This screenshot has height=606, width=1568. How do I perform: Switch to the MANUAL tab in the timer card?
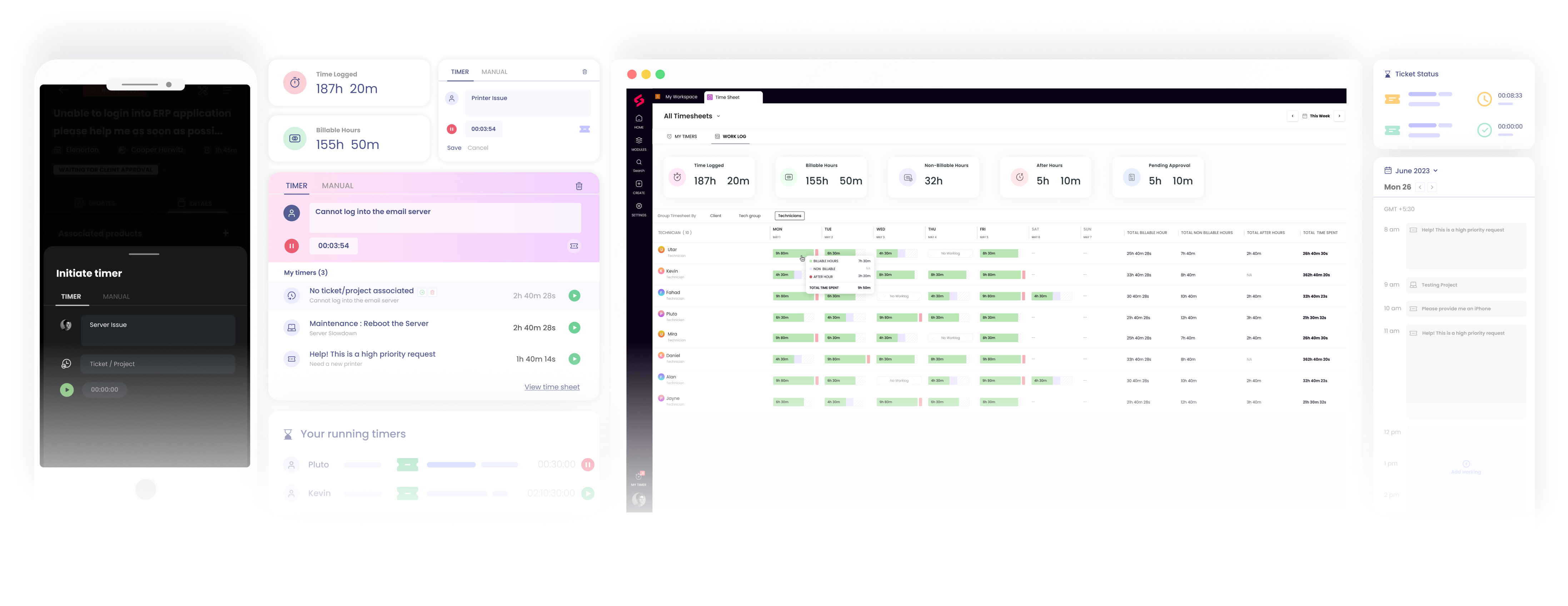pos(338,186)
